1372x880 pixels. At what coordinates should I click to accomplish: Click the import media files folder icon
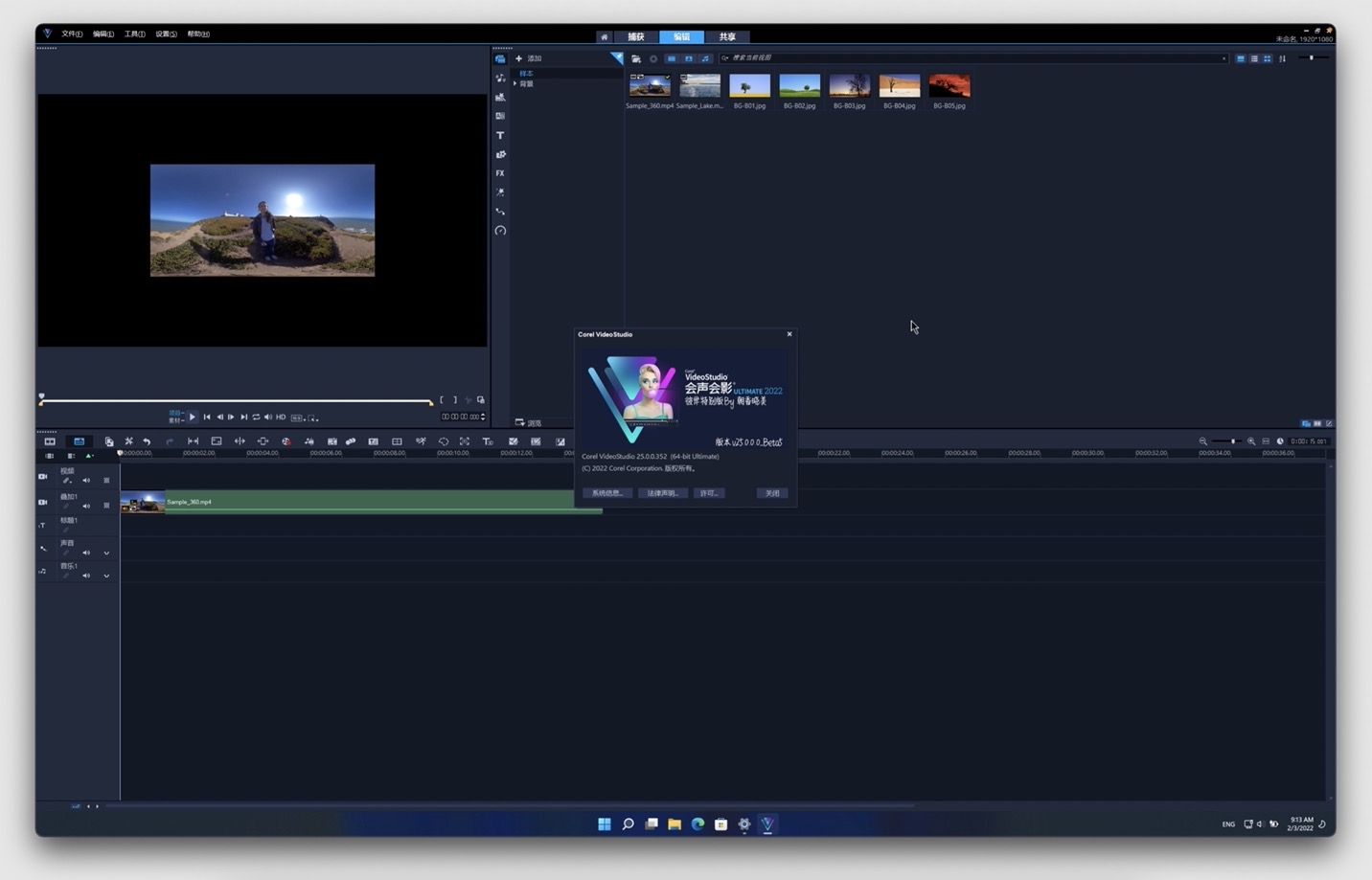(x=636, y=58)
